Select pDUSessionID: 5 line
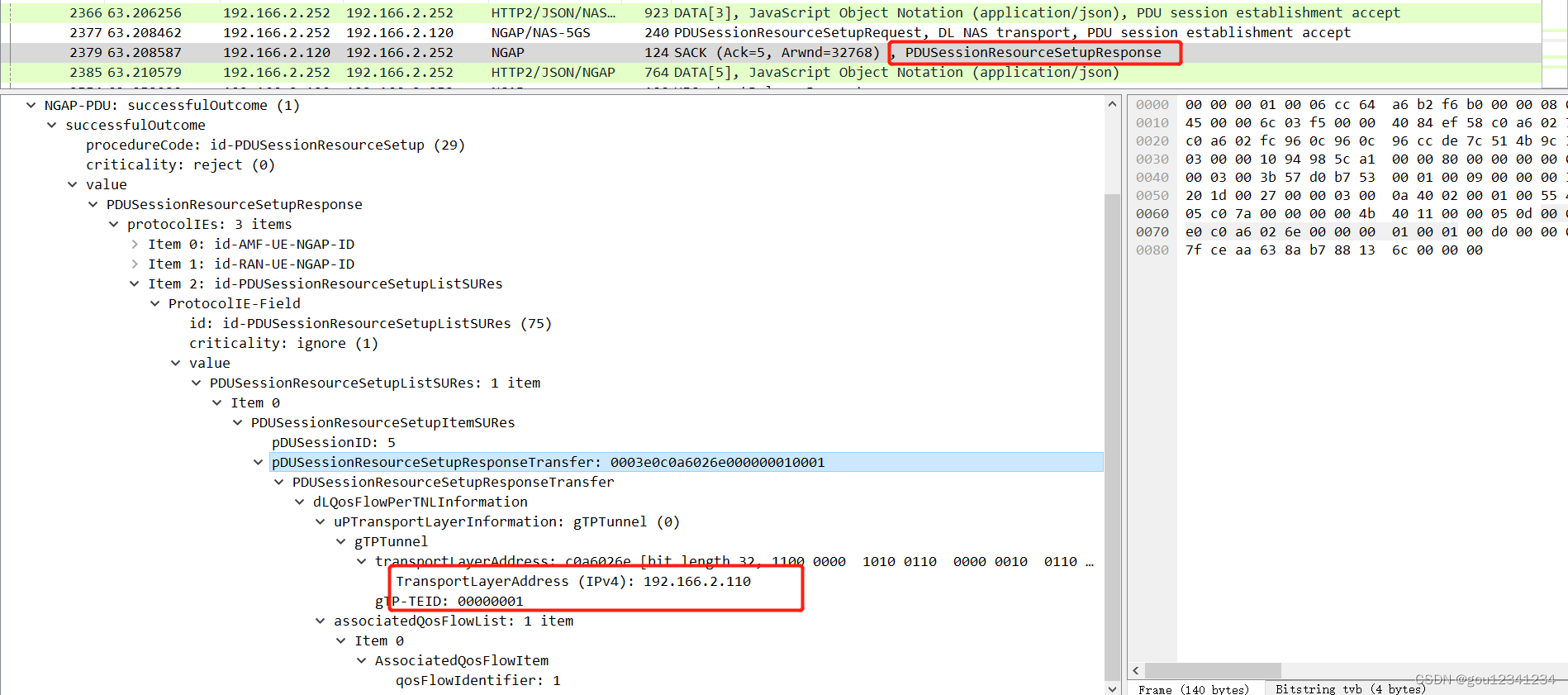The height and width of the screenshot is (695, 1568). [x=334, y=442]
